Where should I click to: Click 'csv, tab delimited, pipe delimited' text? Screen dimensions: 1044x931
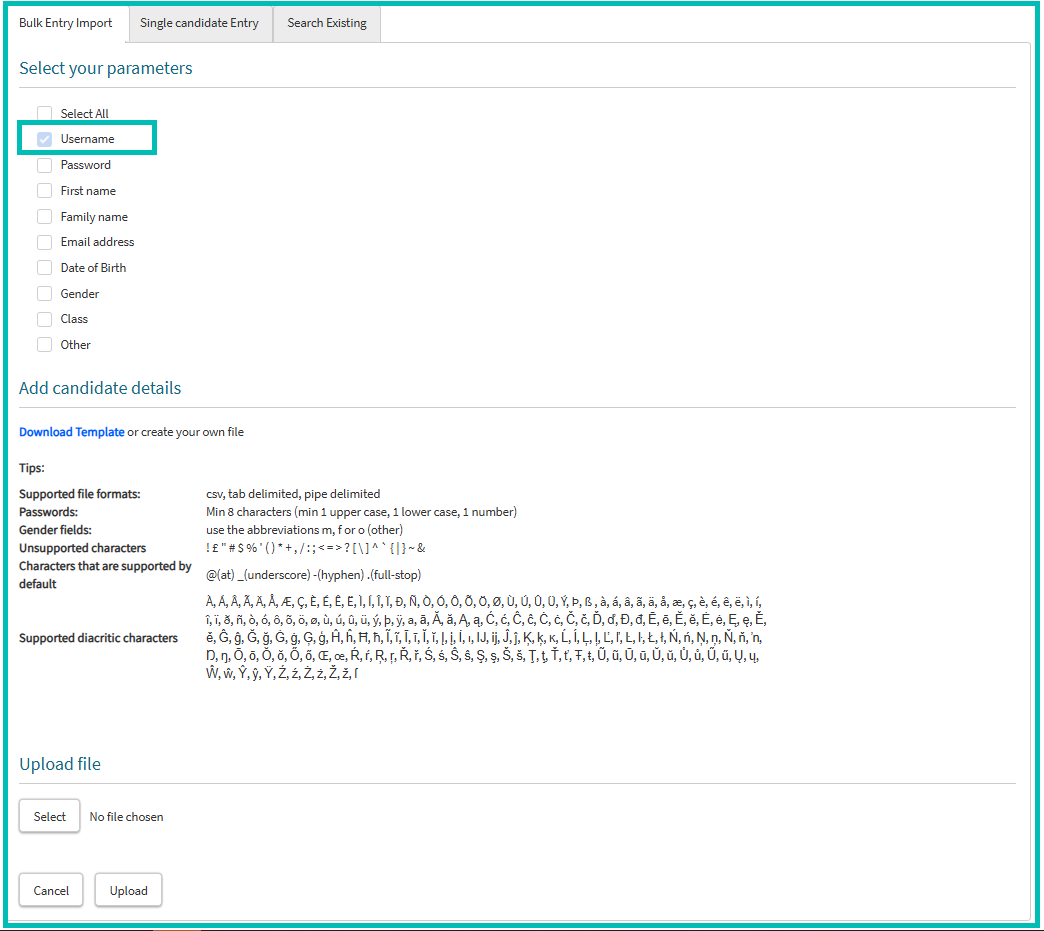point(293,494)
